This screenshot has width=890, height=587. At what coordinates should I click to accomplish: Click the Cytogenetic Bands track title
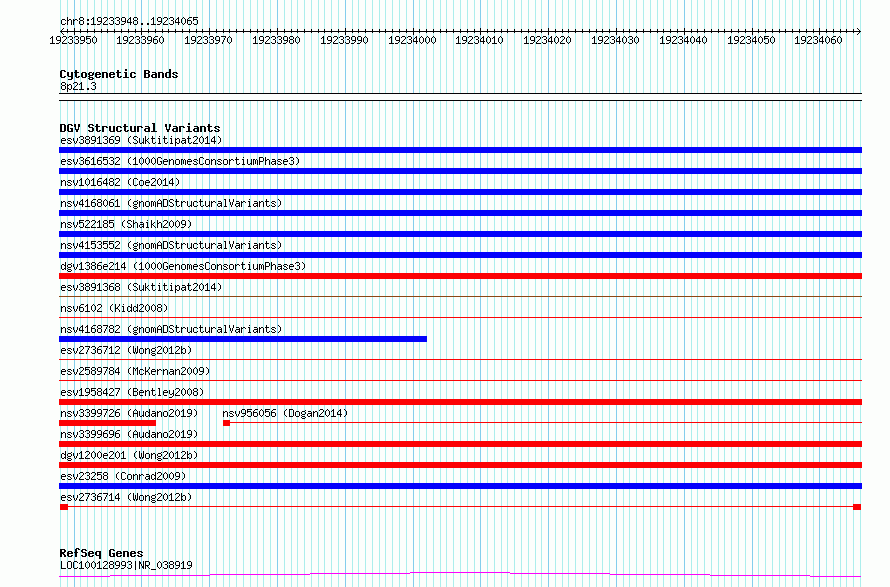(x=119, y=74)
